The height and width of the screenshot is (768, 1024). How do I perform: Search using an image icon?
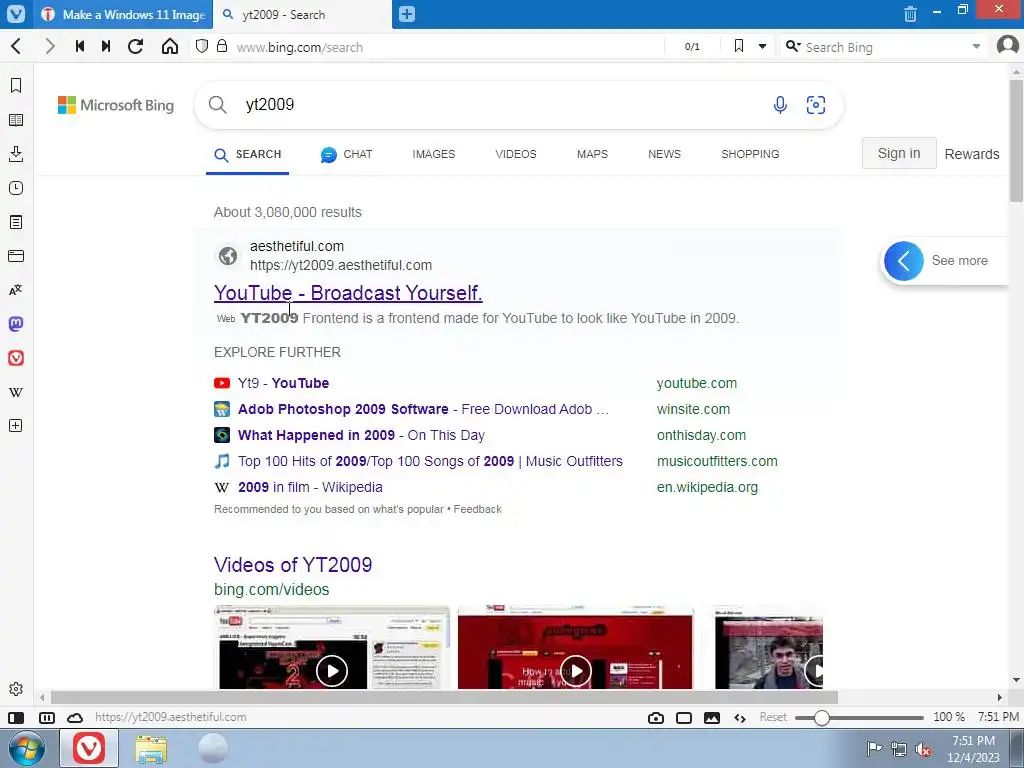click(x=816, y=104)
